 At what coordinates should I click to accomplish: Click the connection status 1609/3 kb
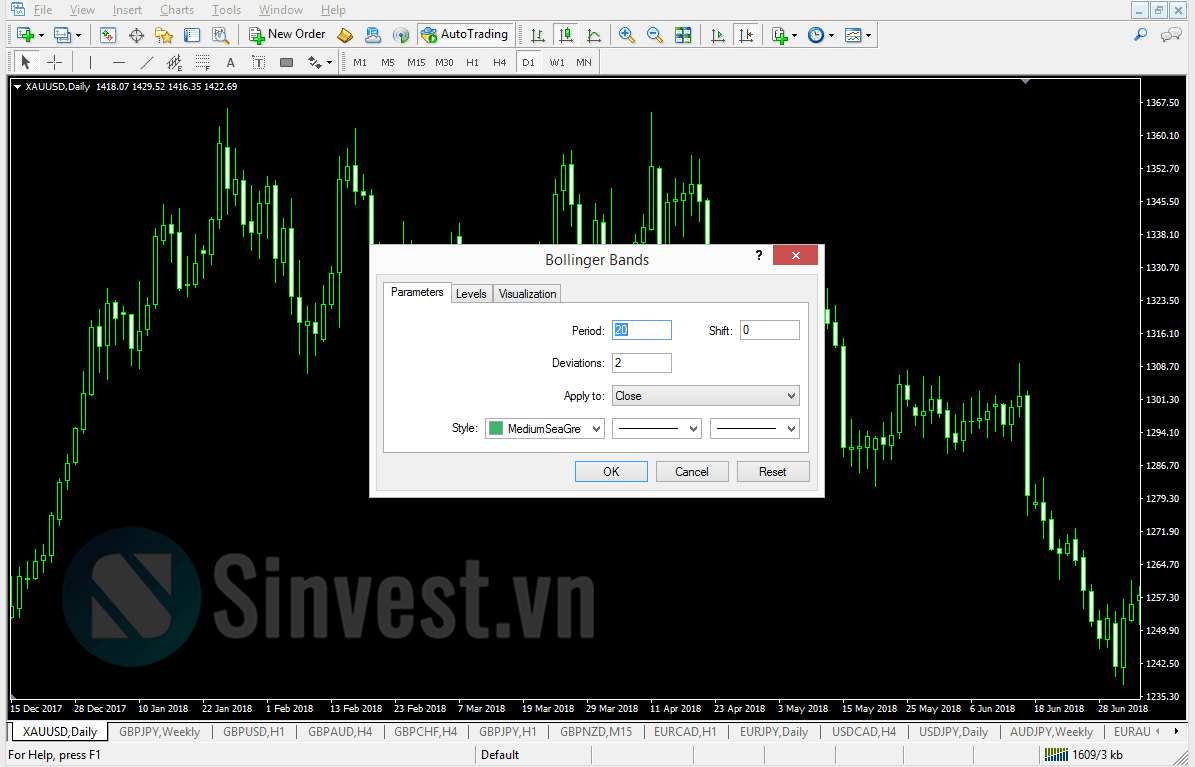(1083, 755)
